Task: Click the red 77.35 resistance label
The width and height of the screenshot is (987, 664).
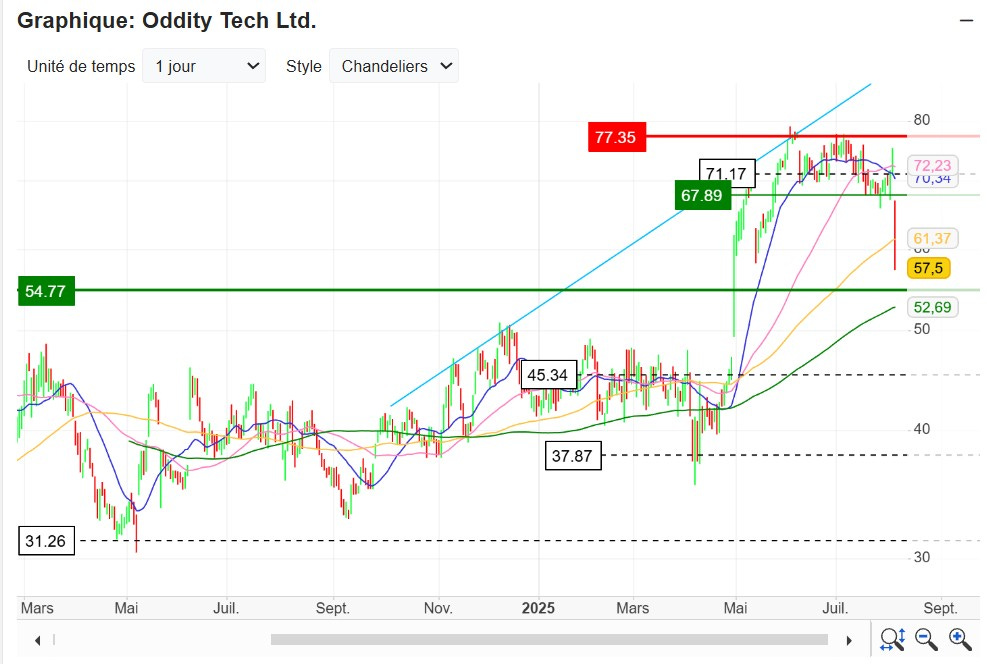Action: (617, 137)
